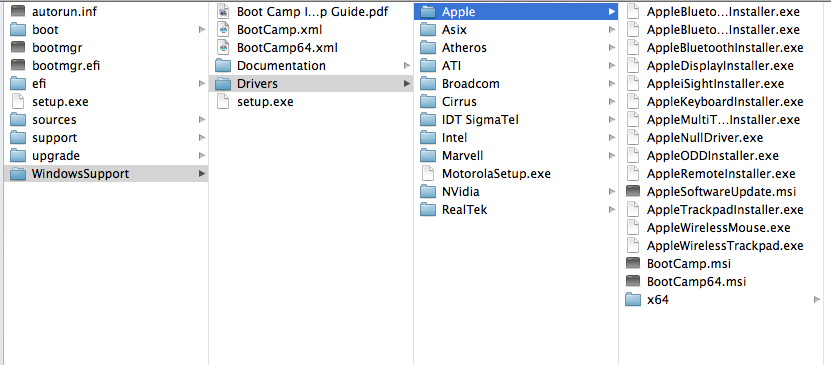
Task: Select AppleKeyboardInstaller.exe in the list
Action: coord(725,102)
